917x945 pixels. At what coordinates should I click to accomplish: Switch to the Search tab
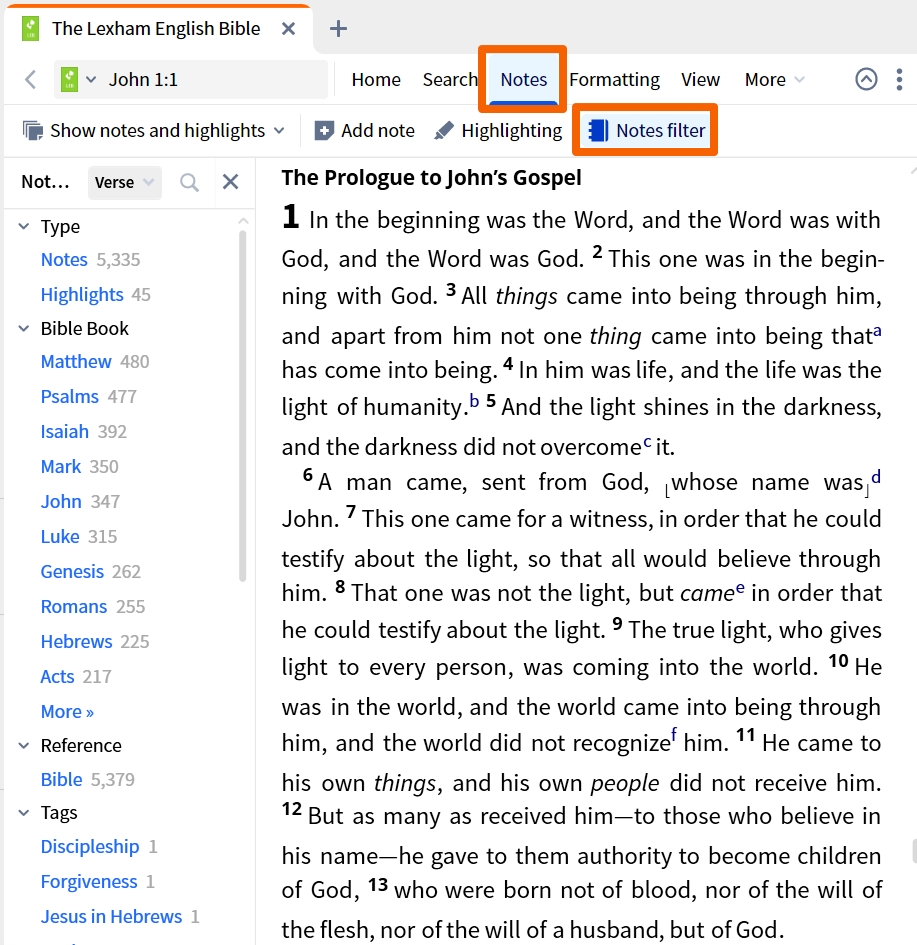tap(450, 80)
